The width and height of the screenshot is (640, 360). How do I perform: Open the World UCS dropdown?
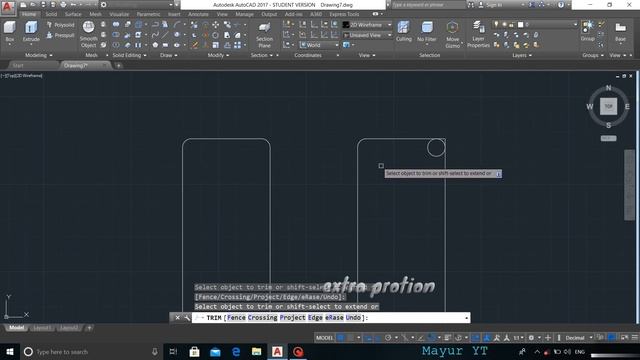[x=319, y=45]
